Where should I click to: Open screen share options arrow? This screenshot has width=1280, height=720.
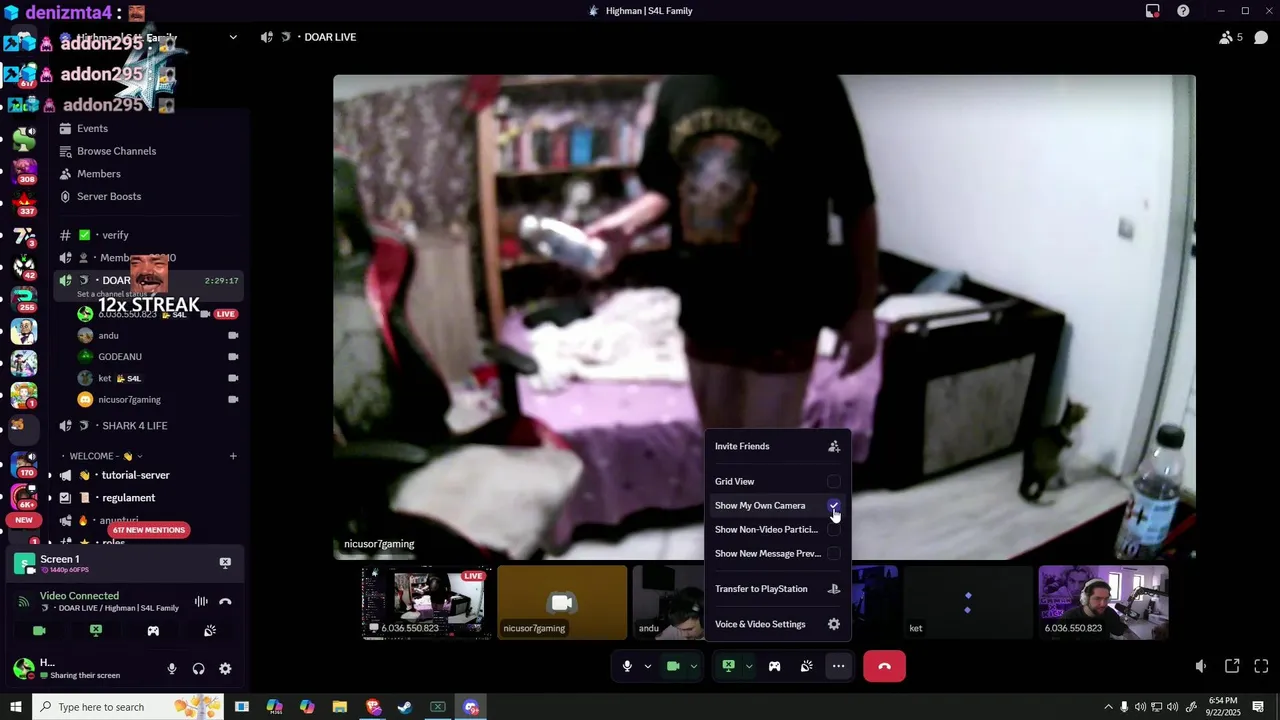[748, 666]
